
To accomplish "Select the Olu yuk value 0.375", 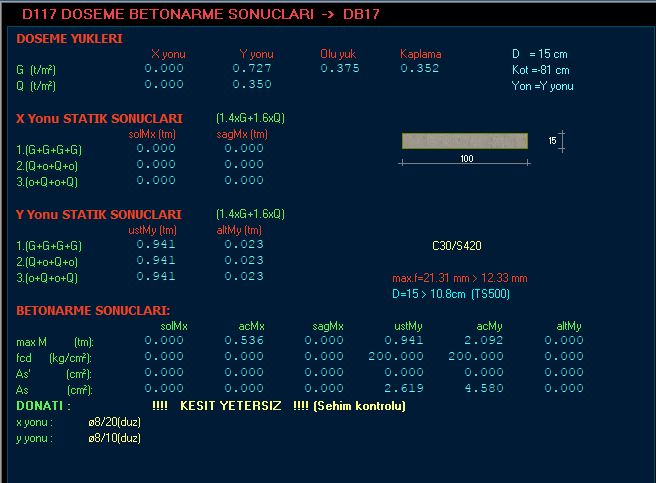I will tap(340, 68).
